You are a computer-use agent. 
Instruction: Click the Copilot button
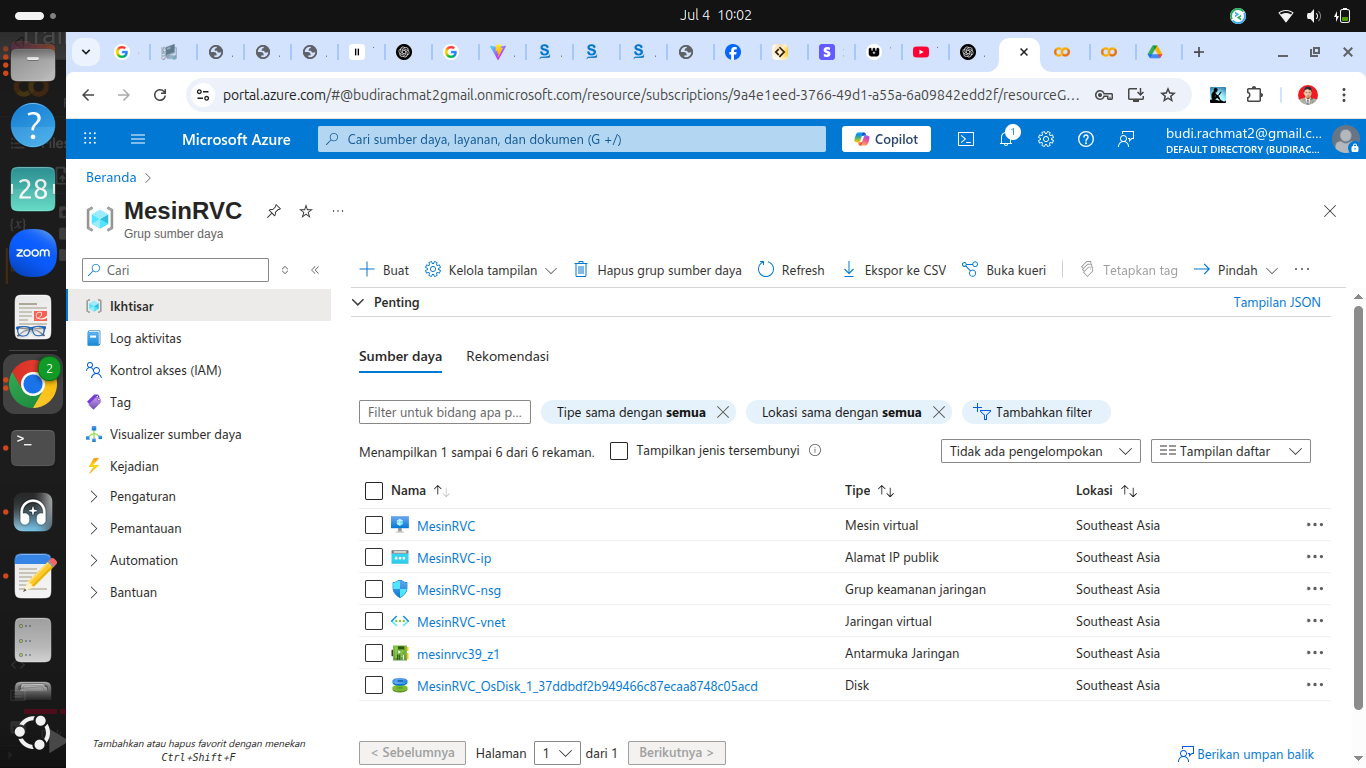point(886,139)
